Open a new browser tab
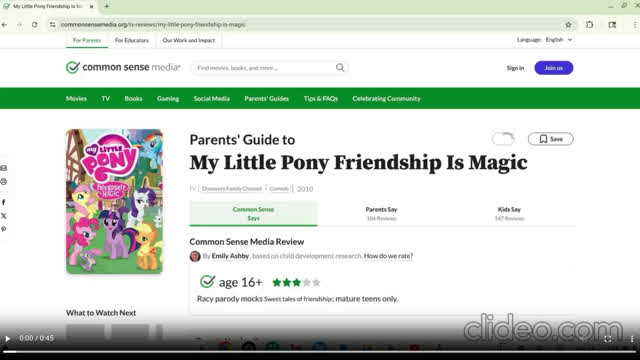The width and height of the screenshot is (640, 360). pos(107,6)
